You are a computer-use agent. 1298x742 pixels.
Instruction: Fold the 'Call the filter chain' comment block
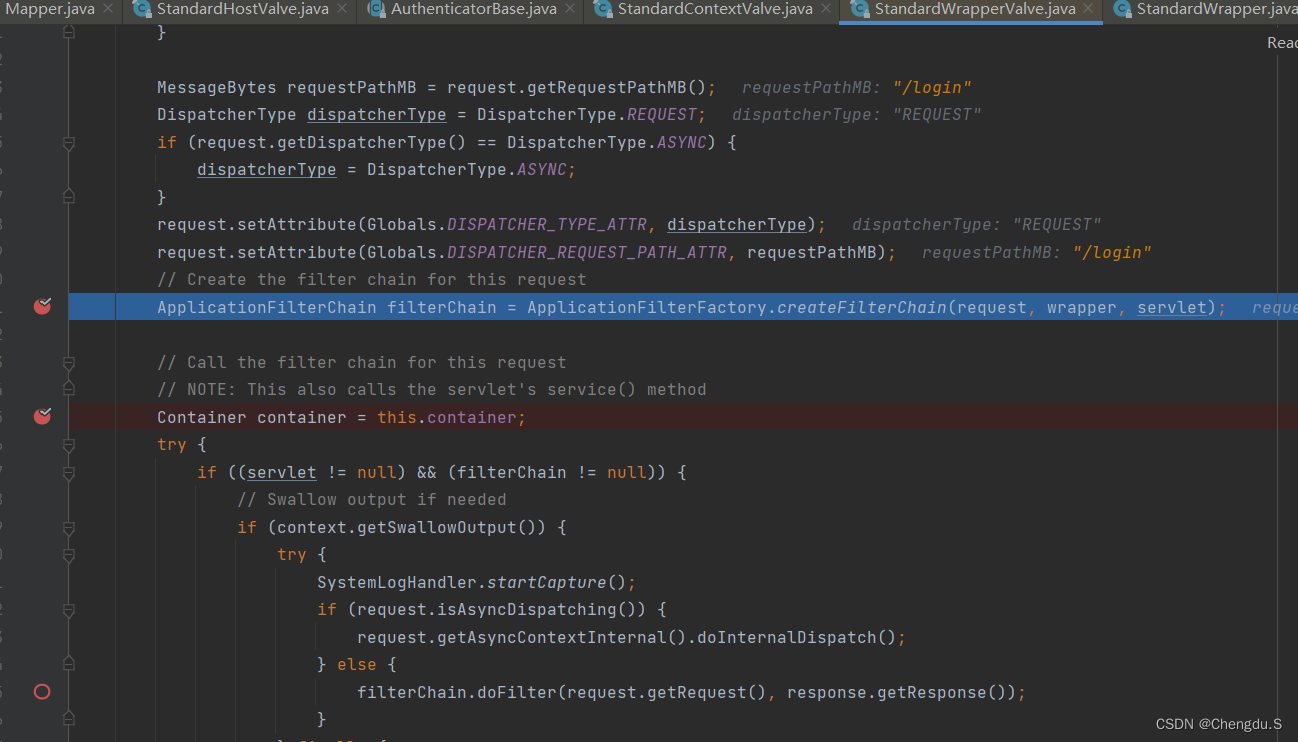(69, 363)
